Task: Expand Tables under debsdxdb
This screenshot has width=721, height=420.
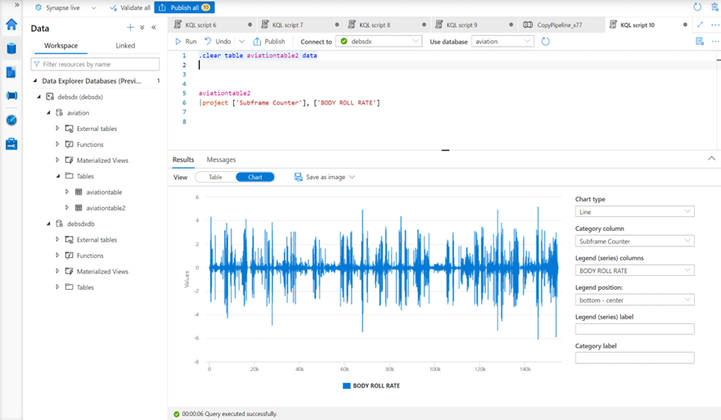Action: coord(57,287)
